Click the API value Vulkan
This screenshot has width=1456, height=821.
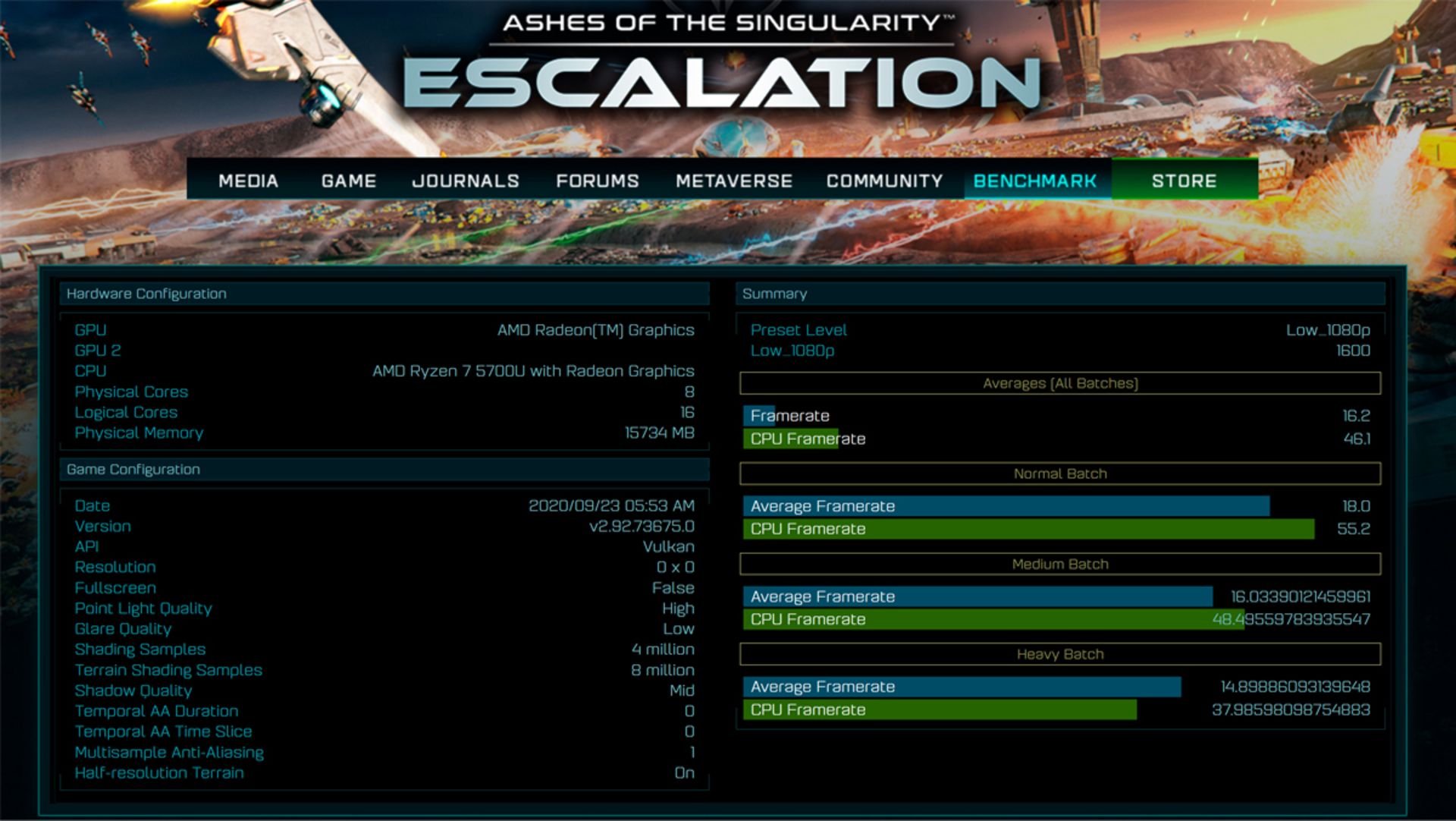tap(668, 546)
